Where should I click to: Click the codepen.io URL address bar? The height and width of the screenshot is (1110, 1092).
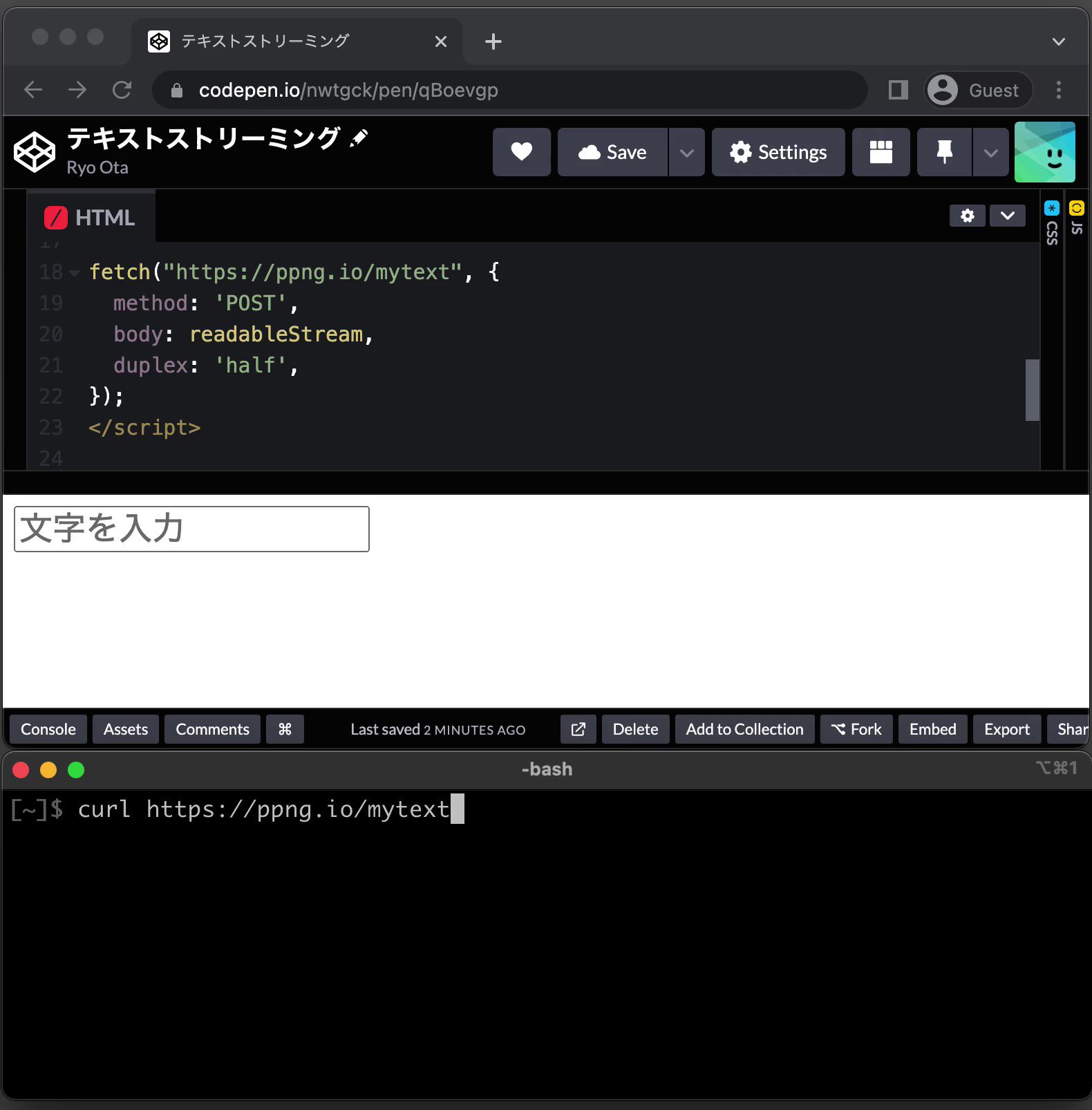tap(509, 90)
